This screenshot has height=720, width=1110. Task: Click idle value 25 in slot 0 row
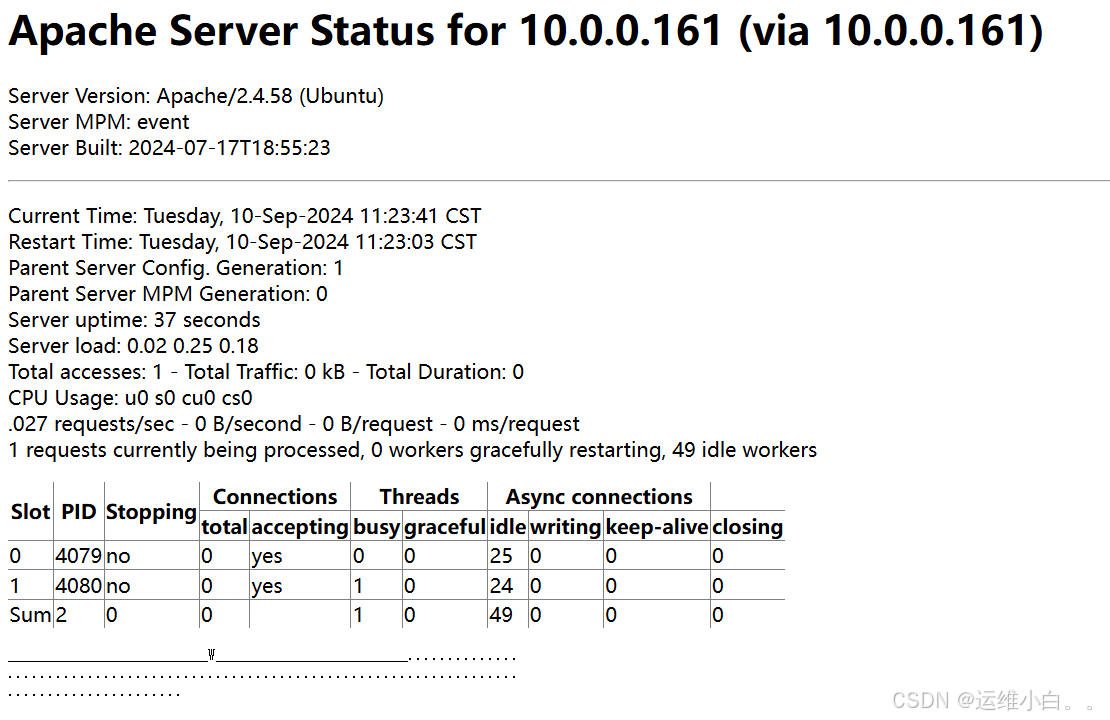tap(501, 556)
